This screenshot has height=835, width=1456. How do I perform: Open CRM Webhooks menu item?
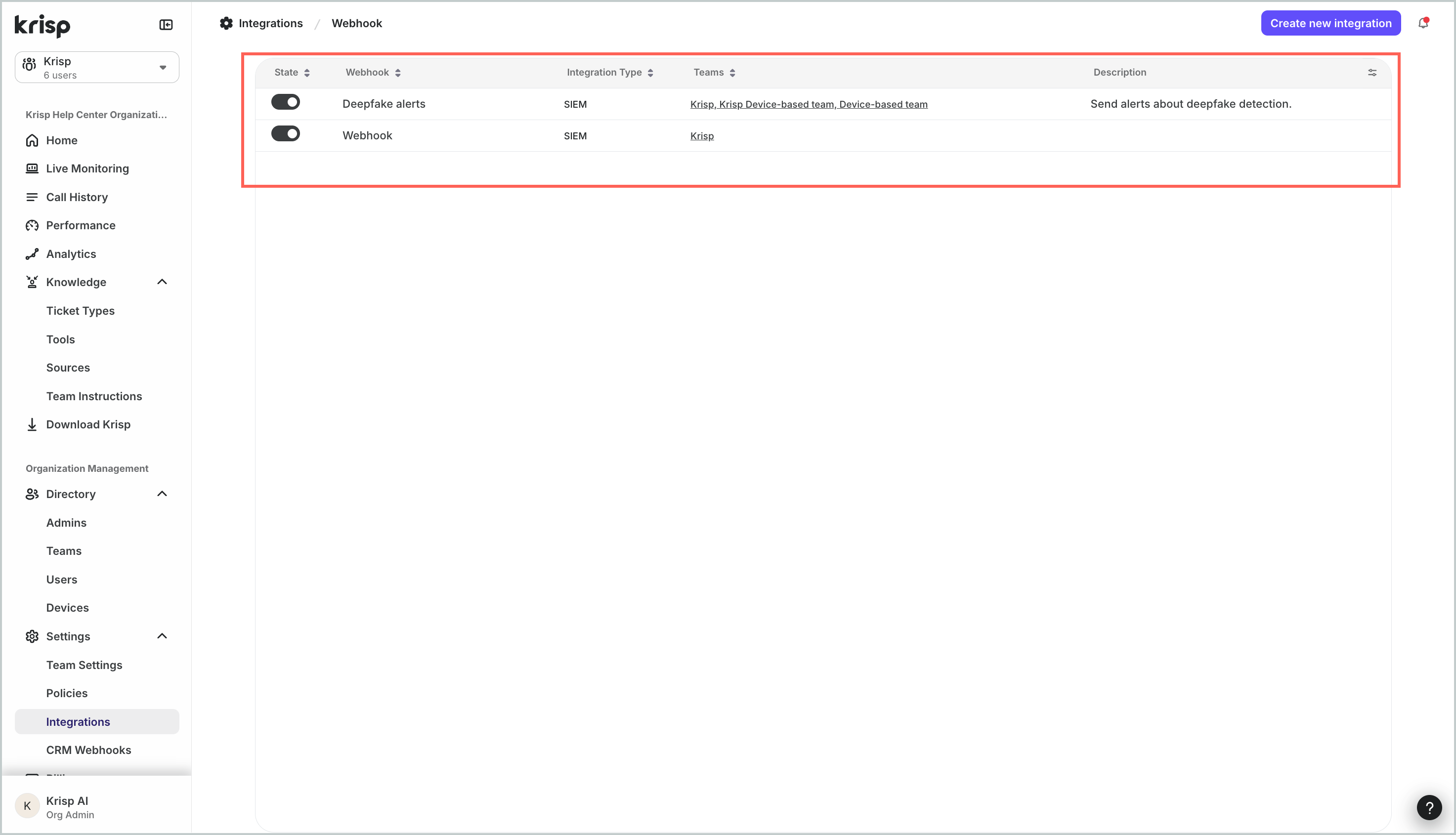(88, 750)
